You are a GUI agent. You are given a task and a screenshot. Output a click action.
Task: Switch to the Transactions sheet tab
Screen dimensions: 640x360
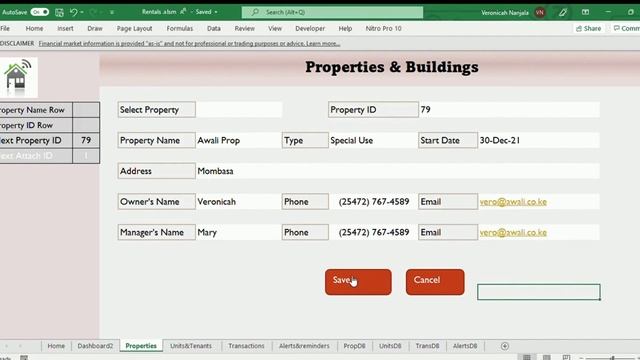[246, 346]
